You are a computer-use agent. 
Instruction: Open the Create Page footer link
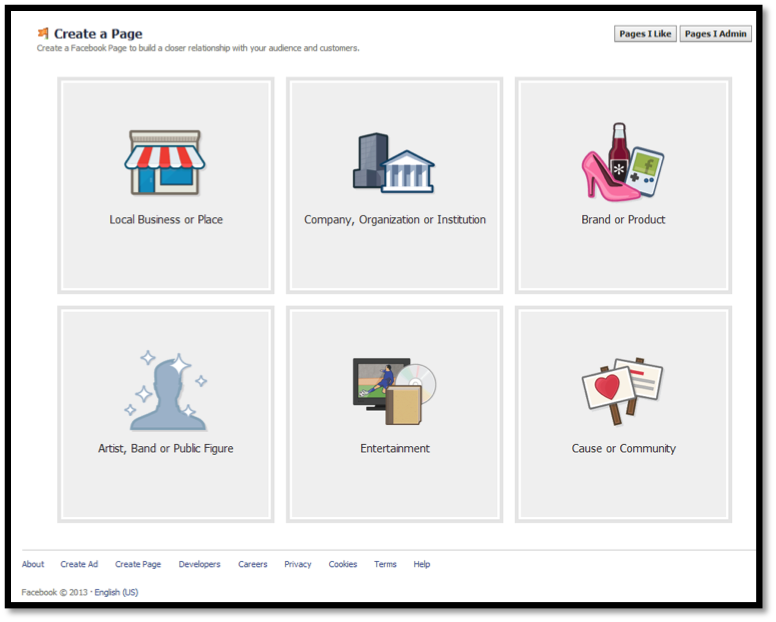pyautogui.click(x=138, y=564)
